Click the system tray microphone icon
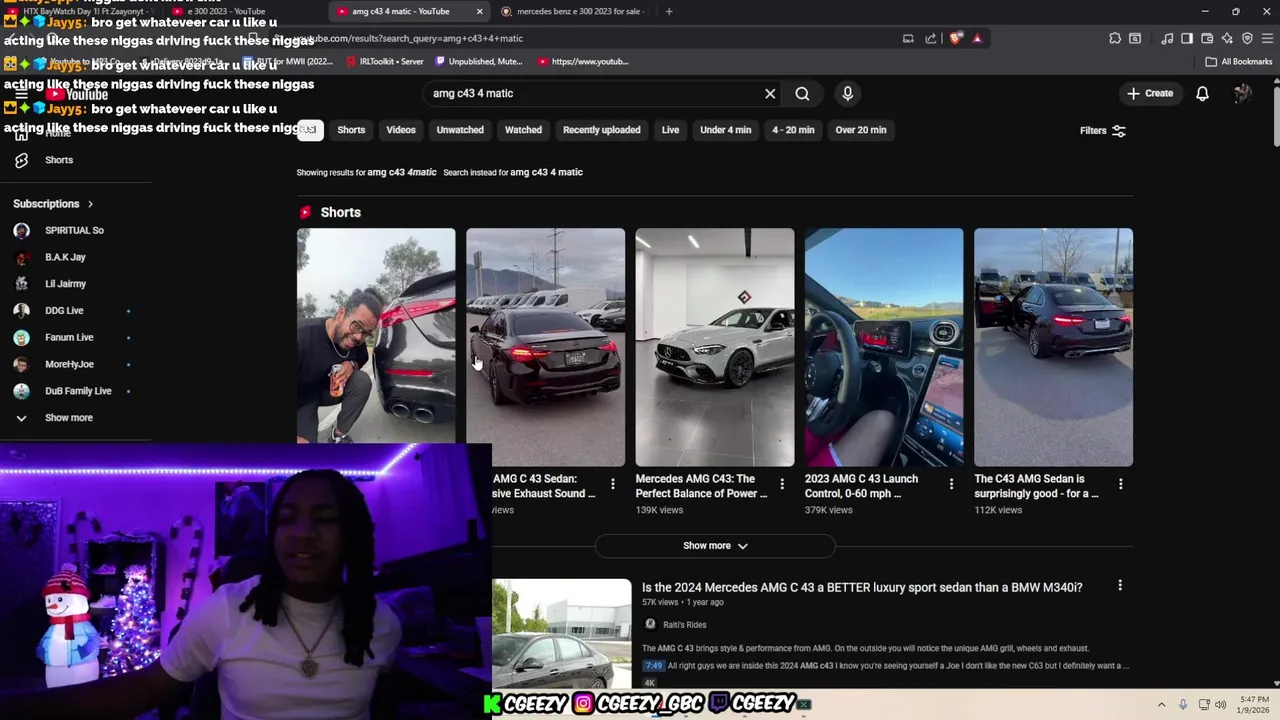1280x720 pixels. point(1183,705)
